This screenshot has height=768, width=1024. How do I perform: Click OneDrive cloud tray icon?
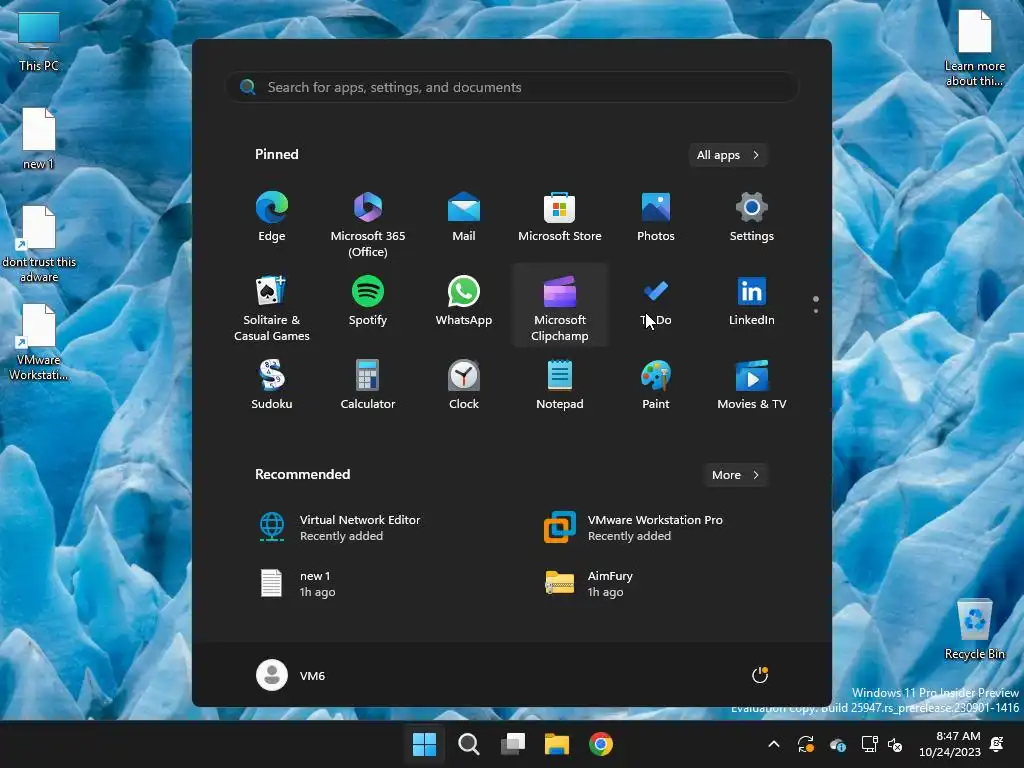(838, 744)
